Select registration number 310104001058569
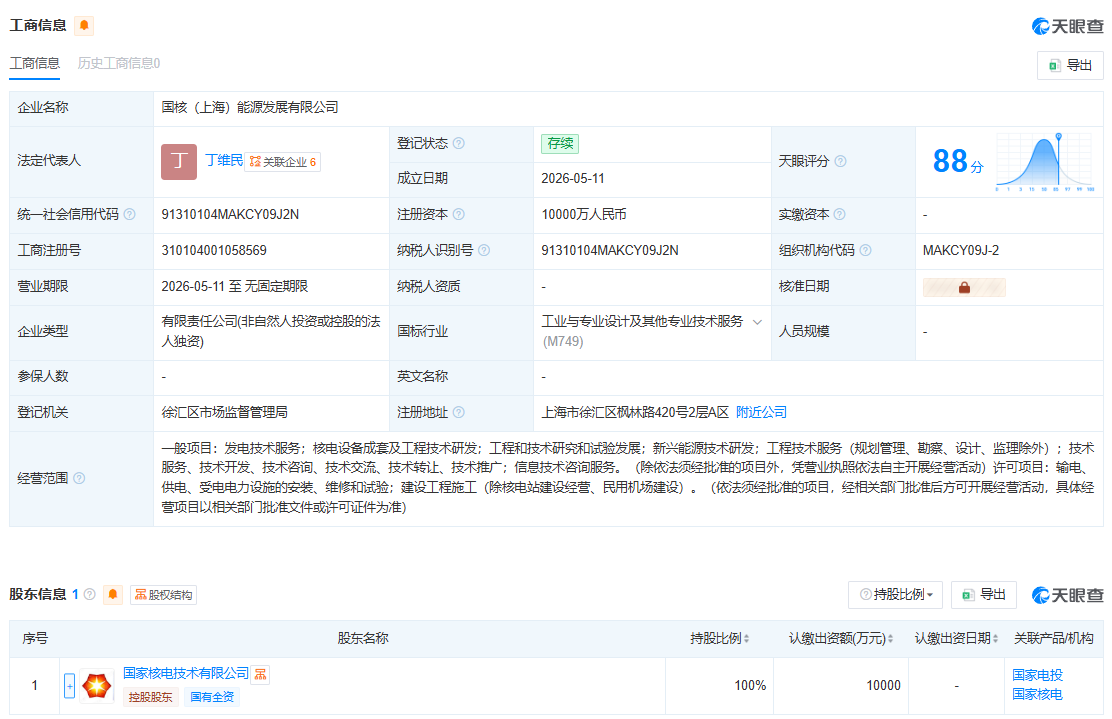Screen dimensions: 1112x719 tap(214, 250)
